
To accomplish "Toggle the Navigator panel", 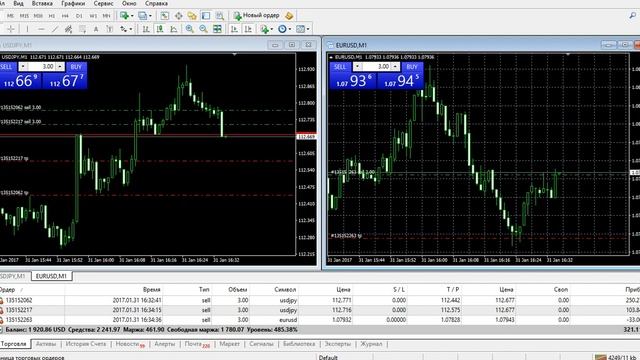I will 192,16.
